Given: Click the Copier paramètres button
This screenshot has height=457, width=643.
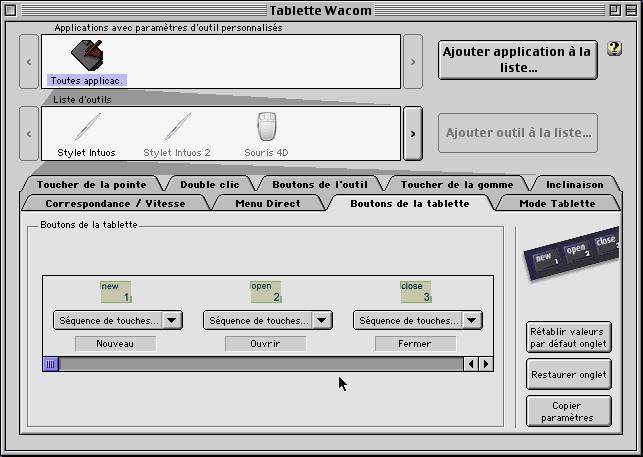Looking at the screenshot, I should pos(568,411).
